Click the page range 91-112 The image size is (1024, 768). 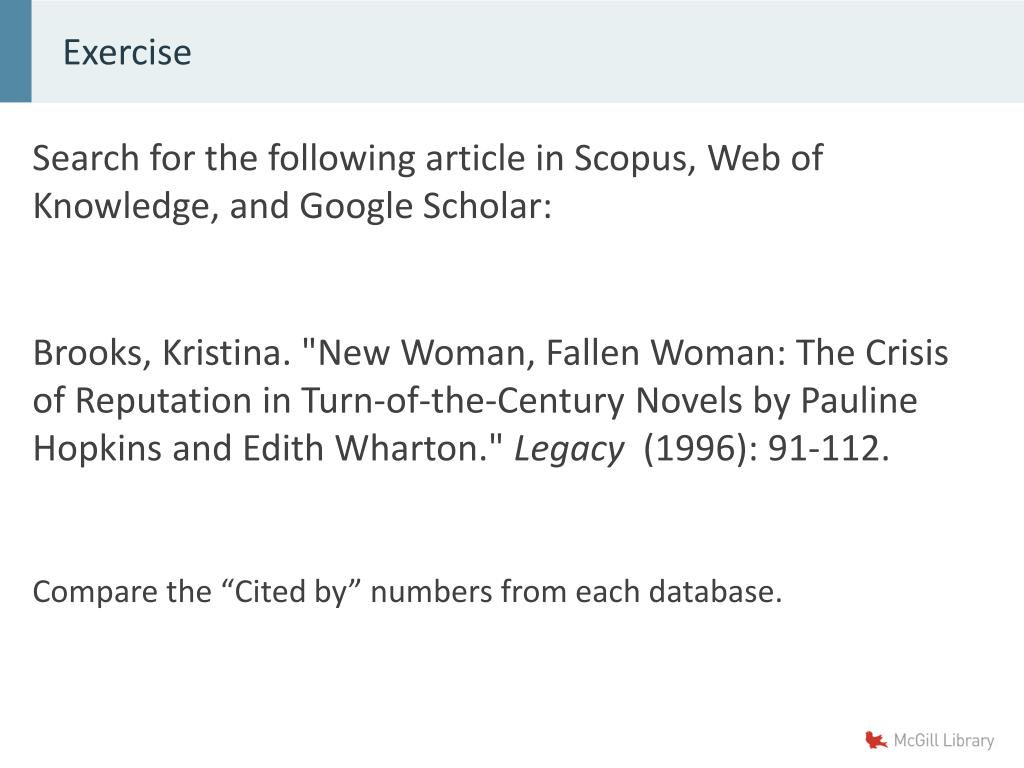(x=824, y=449)
